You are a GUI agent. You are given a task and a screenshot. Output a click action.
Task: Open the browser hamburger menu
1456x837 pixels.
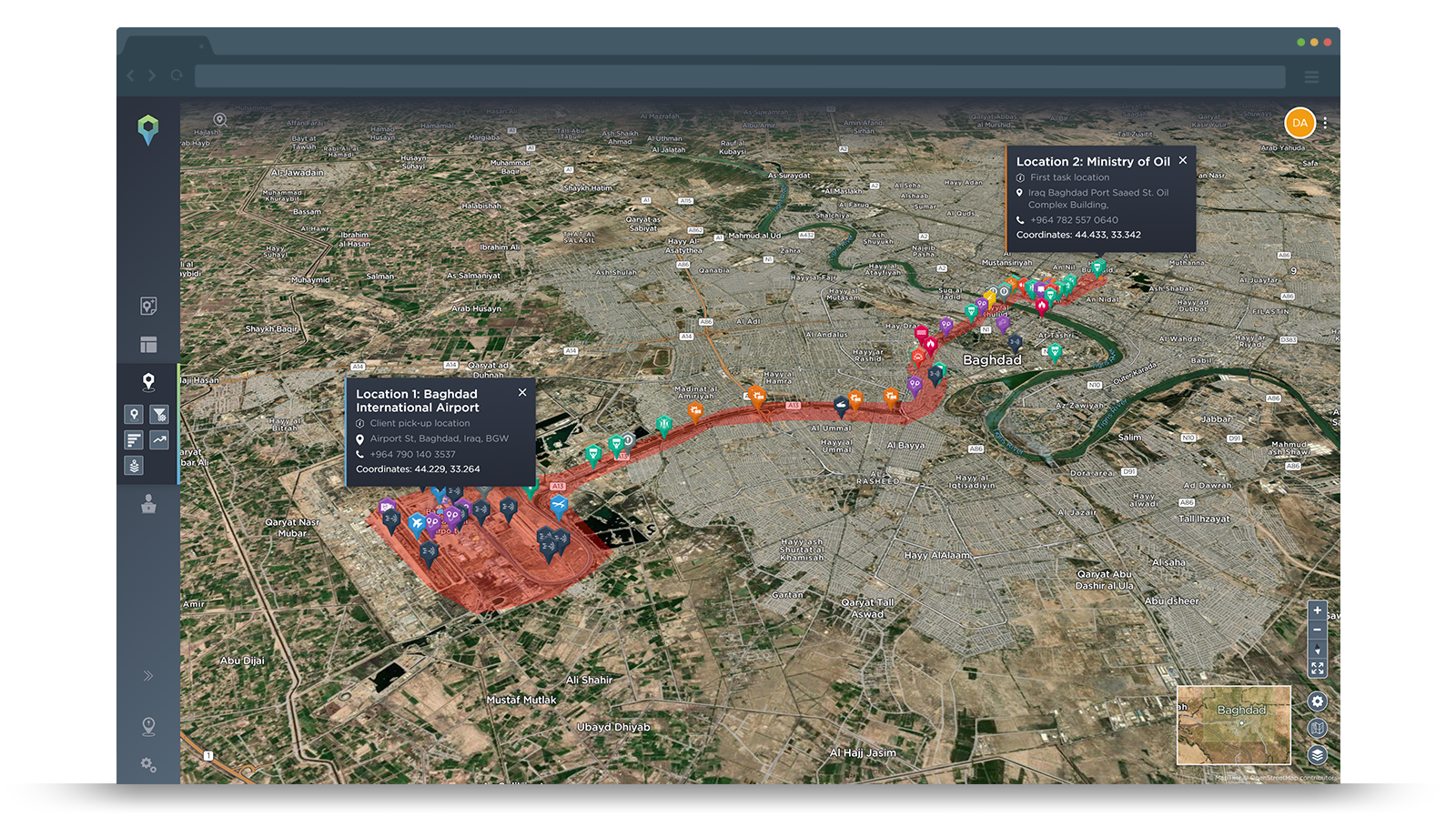pyautogui.click(x=1311, y=76)
